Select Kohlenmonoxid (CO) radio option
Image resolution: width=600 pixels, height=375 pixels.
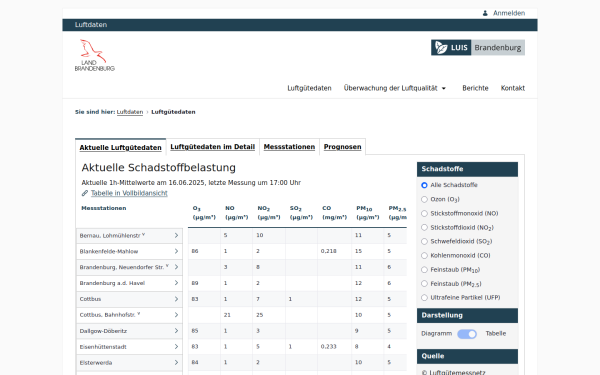[x=424, y=256]
